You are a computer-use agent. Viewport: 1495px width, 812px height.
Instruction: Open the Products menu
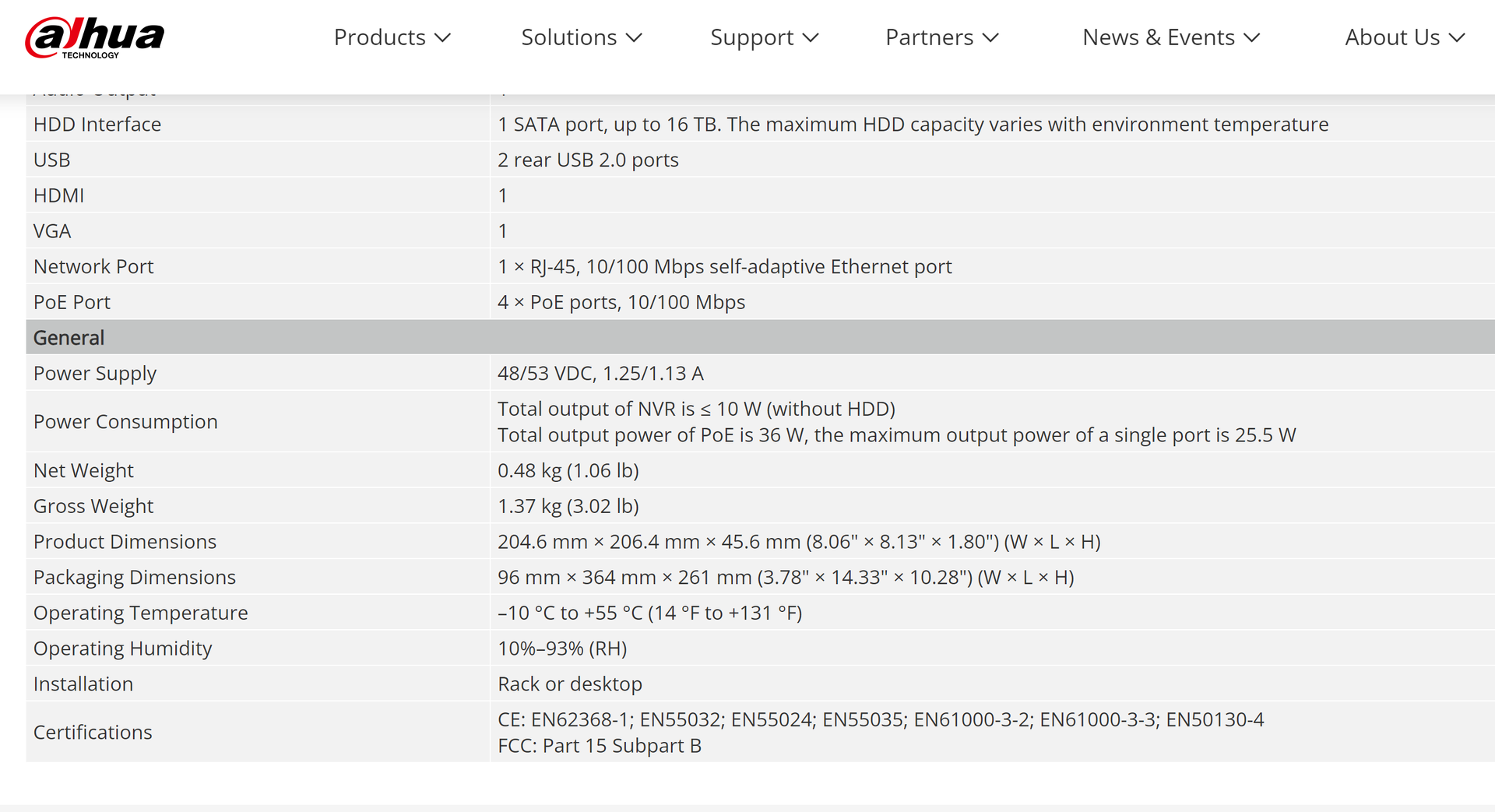pos(380,37)
